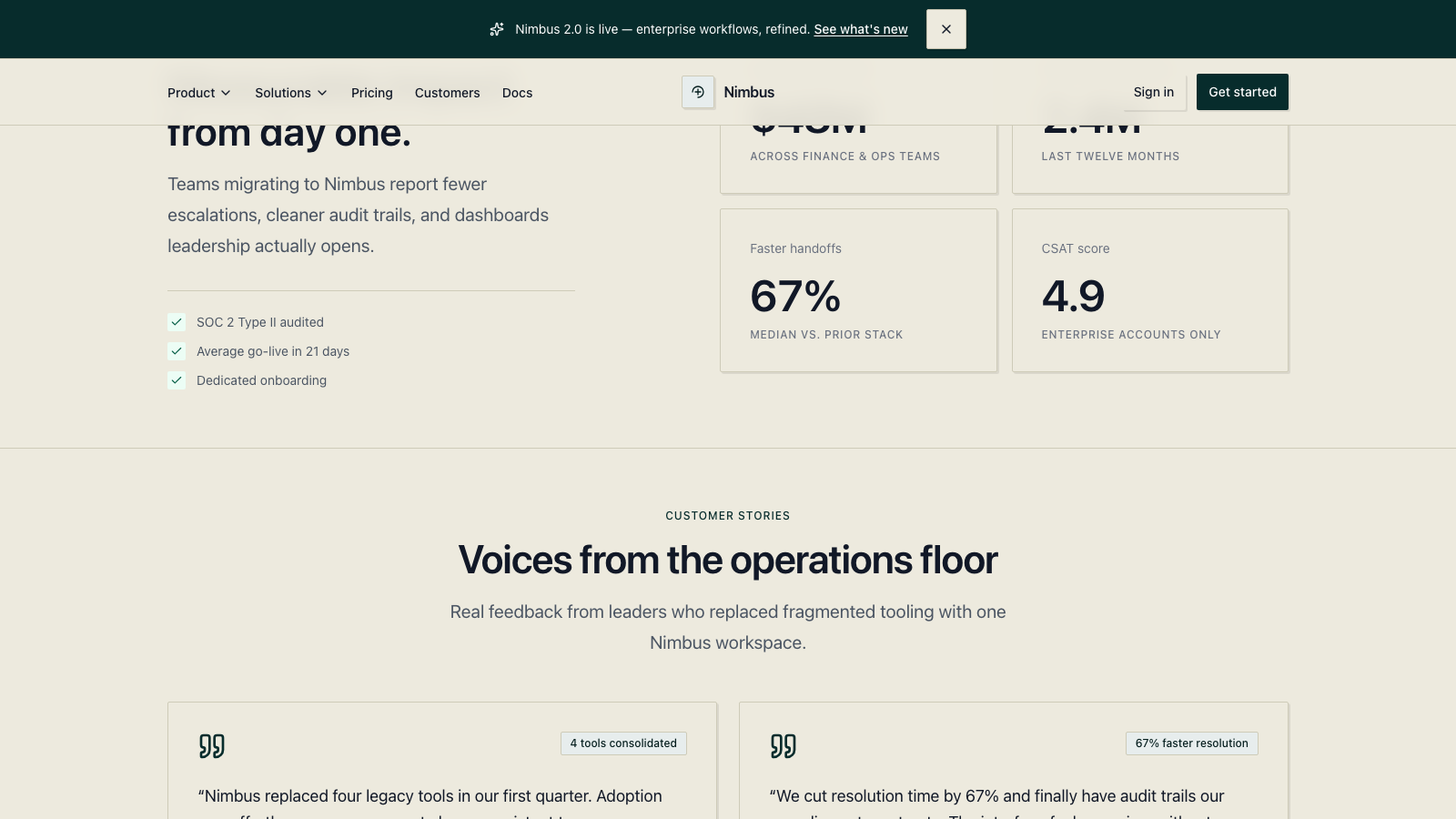This screenshot has height=819, width=1456.
Task: Click quote icon on the resolution time testimonial
Action: 784,746
